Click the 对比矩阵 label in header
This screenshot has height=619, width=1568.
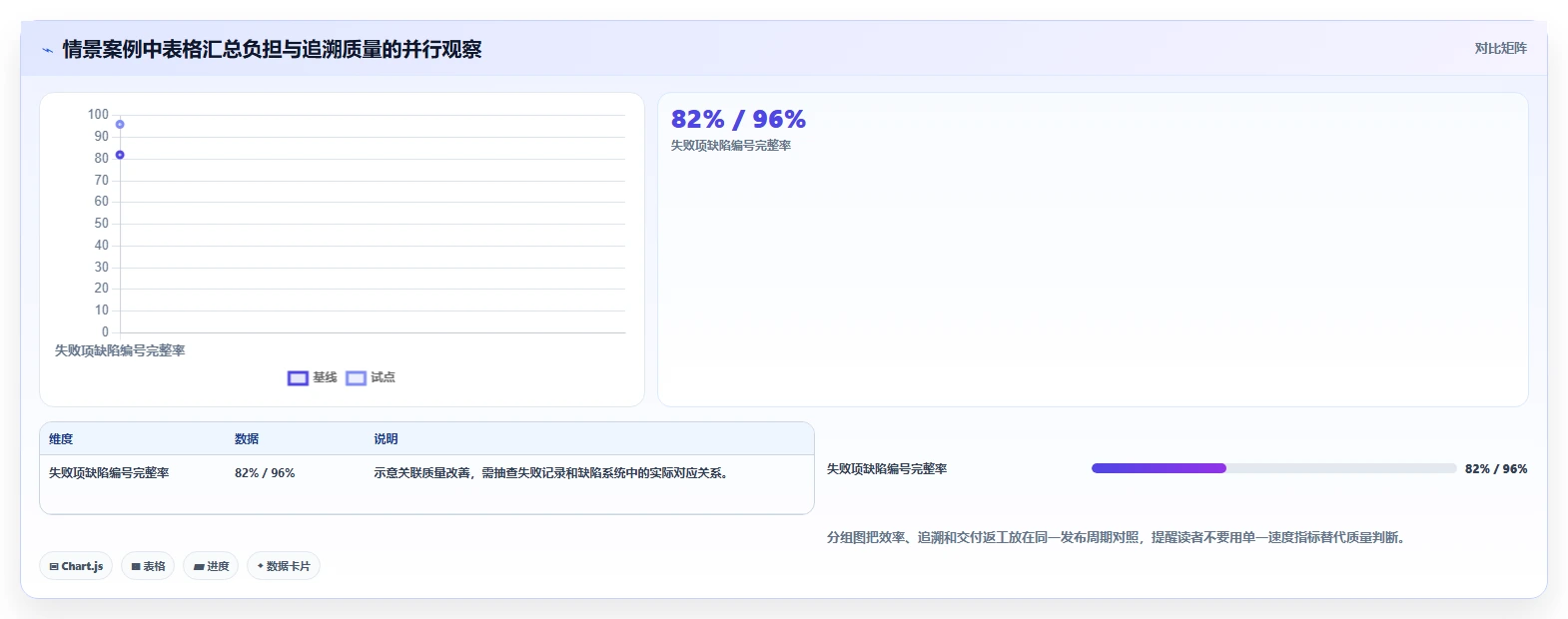tap(1500, 48)
